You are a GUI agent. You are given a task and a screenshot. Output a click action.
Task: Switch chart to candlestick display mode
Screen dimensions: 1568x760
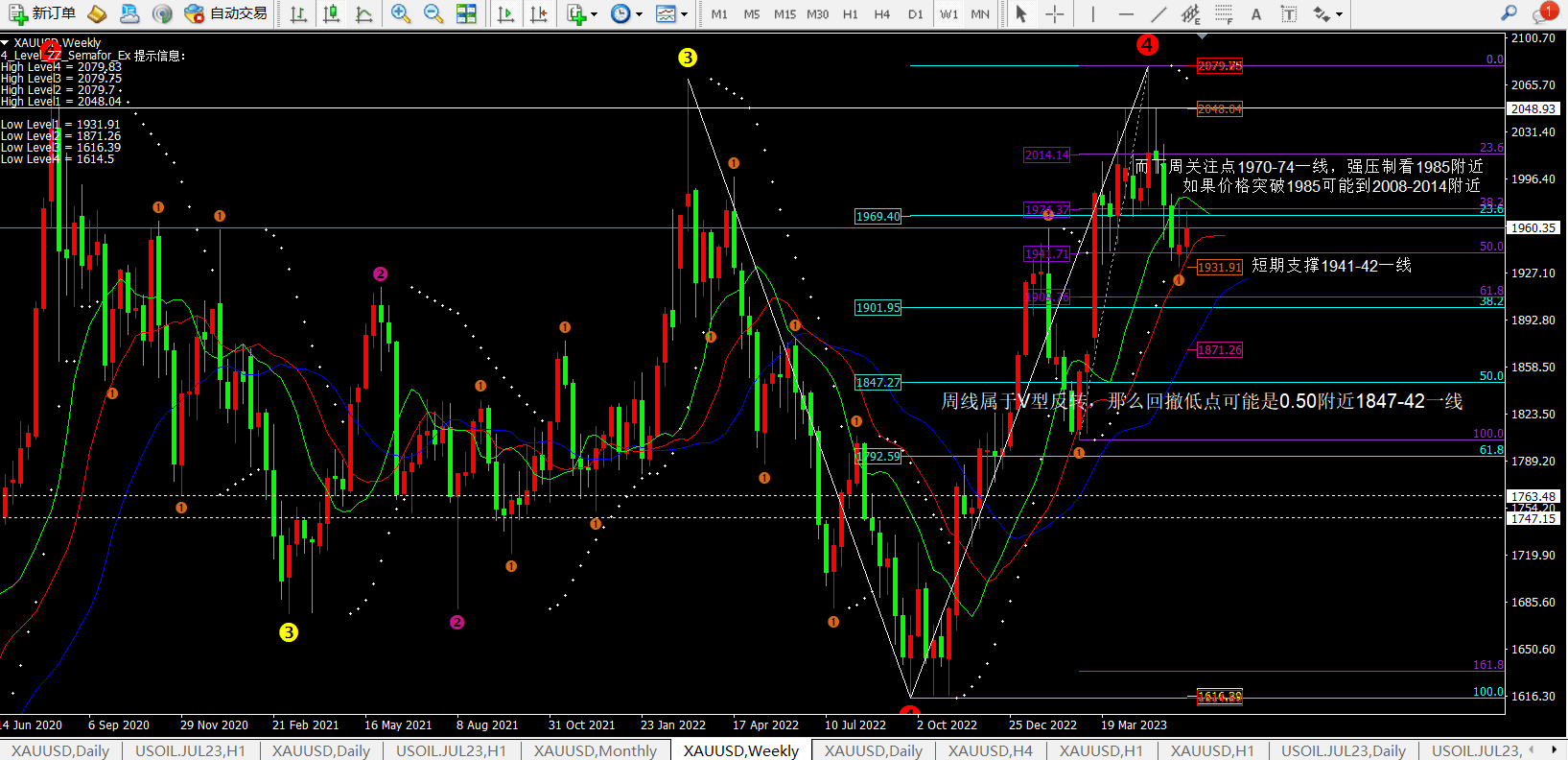[332, 13]
